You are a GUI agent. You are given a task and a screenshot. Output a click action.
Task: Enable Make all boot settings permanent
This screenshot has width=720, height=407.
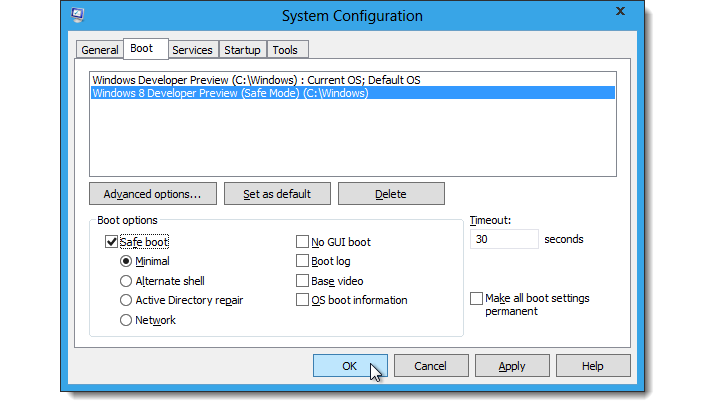click(476, 299)
